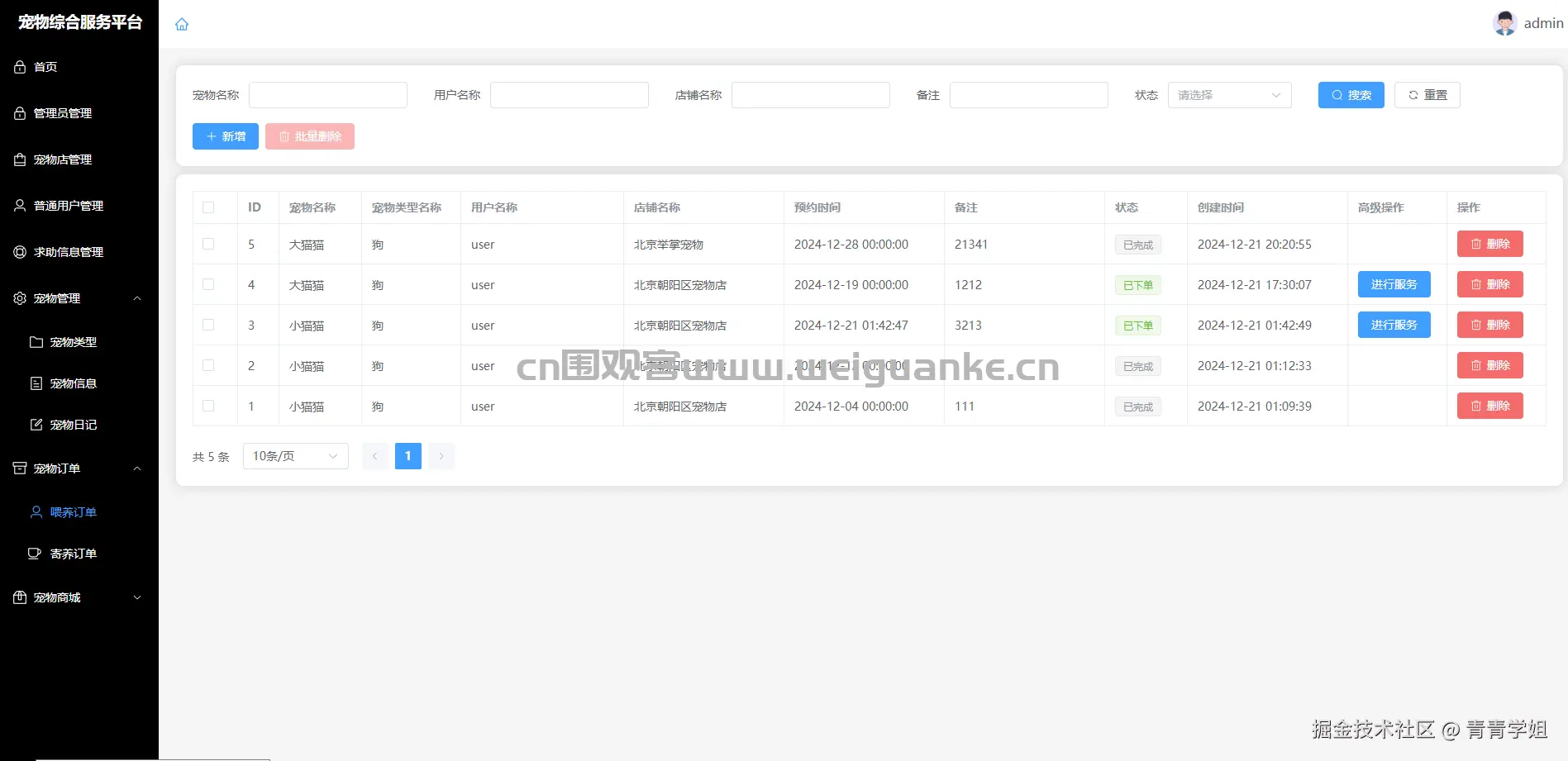Image resolution: width=1568 pixels, height=761 pixels.
Task: Click the gear icon beside 宠物管理
Action: tap(20, 298)
